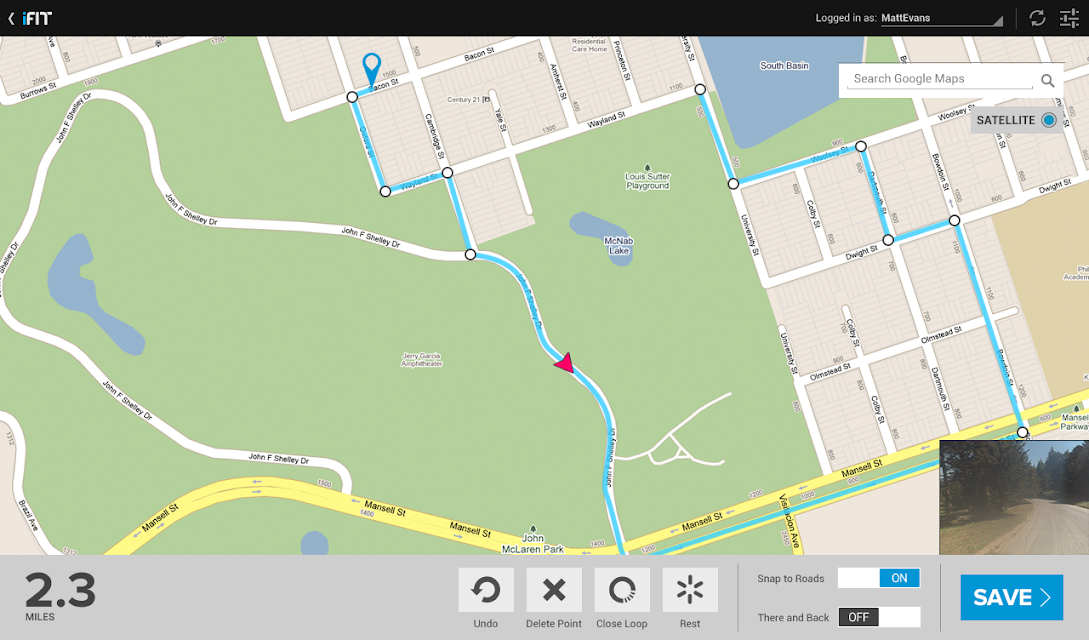
Task: Toggle the Snap to Roads switch
Action: click(879, 578)
